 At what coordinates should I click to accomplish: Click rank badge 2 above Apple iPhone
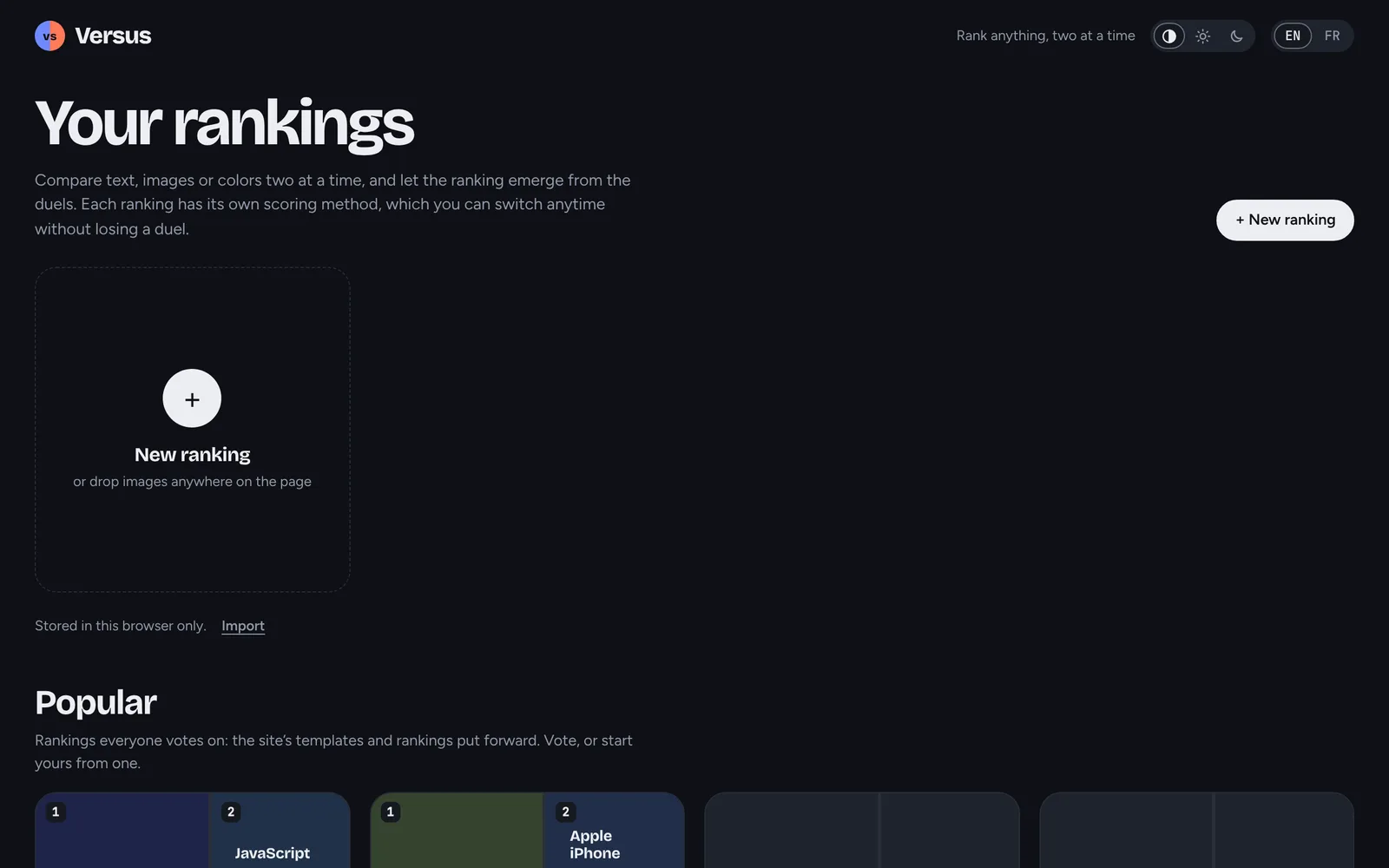[565, 812]
